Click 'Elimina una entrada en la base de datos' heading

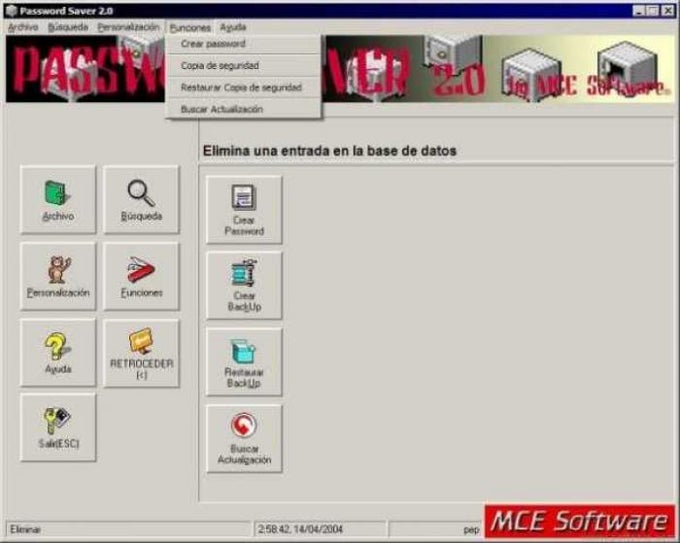[330, 151]
